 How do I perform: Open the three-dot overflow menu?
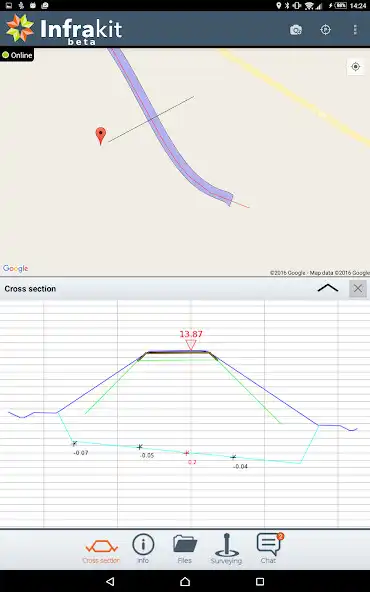click(355, 30)
